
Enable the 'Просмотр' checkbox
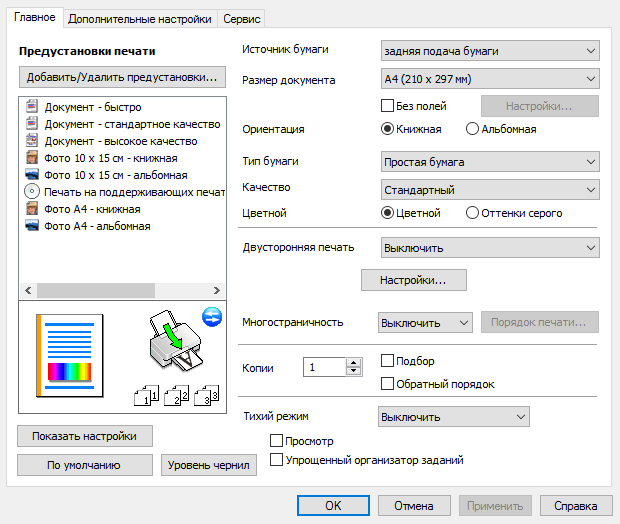point(276,441)
